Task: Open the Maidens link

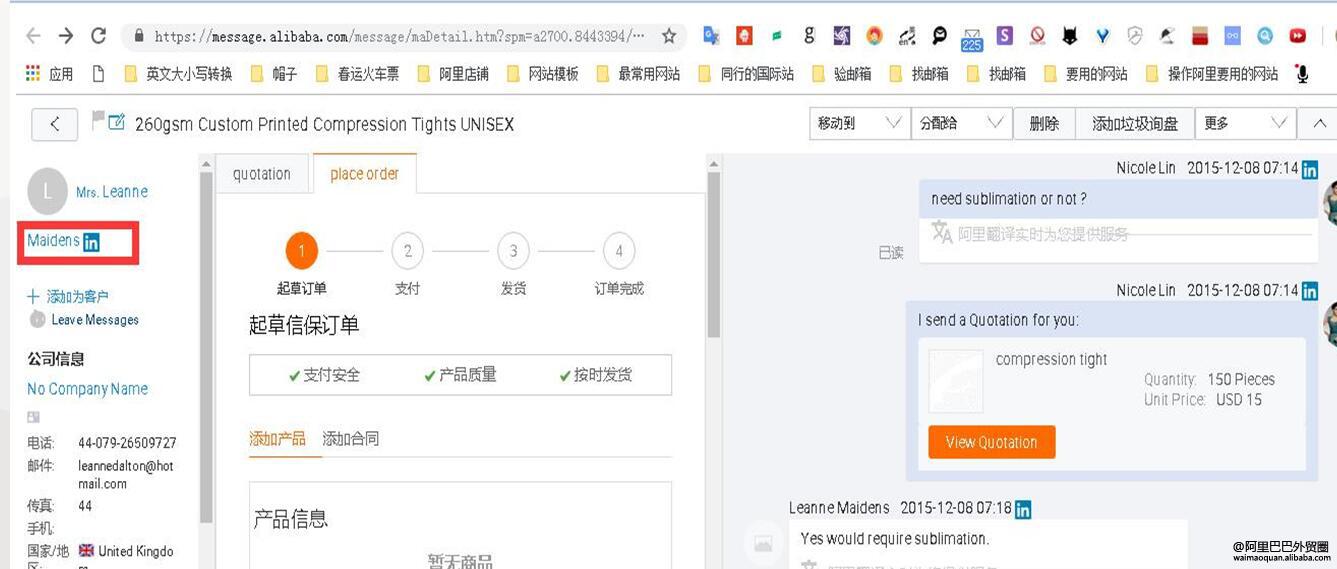Action: point(53,241)
